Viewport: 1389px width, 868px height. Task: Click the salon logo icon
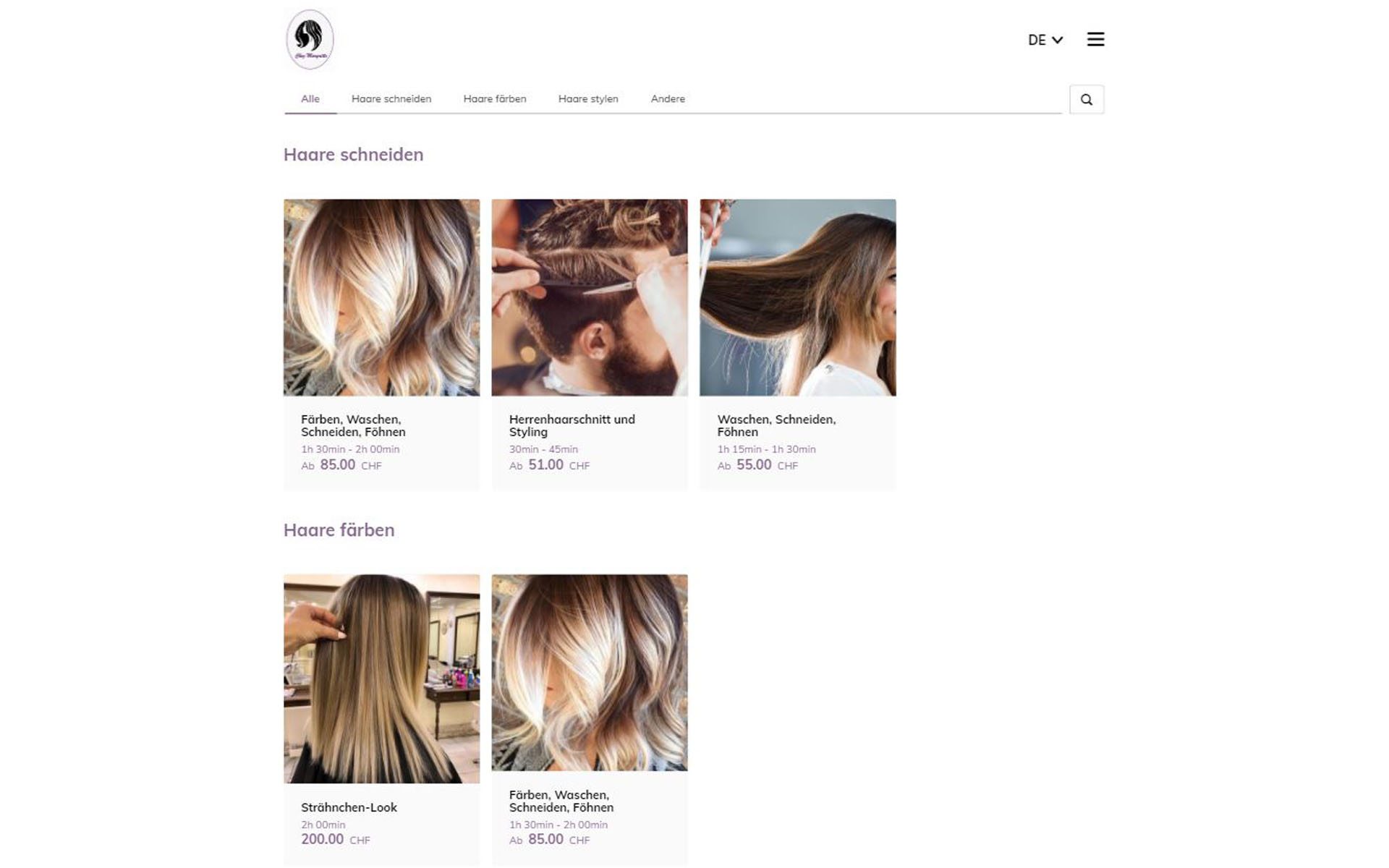tap(310, 40)
